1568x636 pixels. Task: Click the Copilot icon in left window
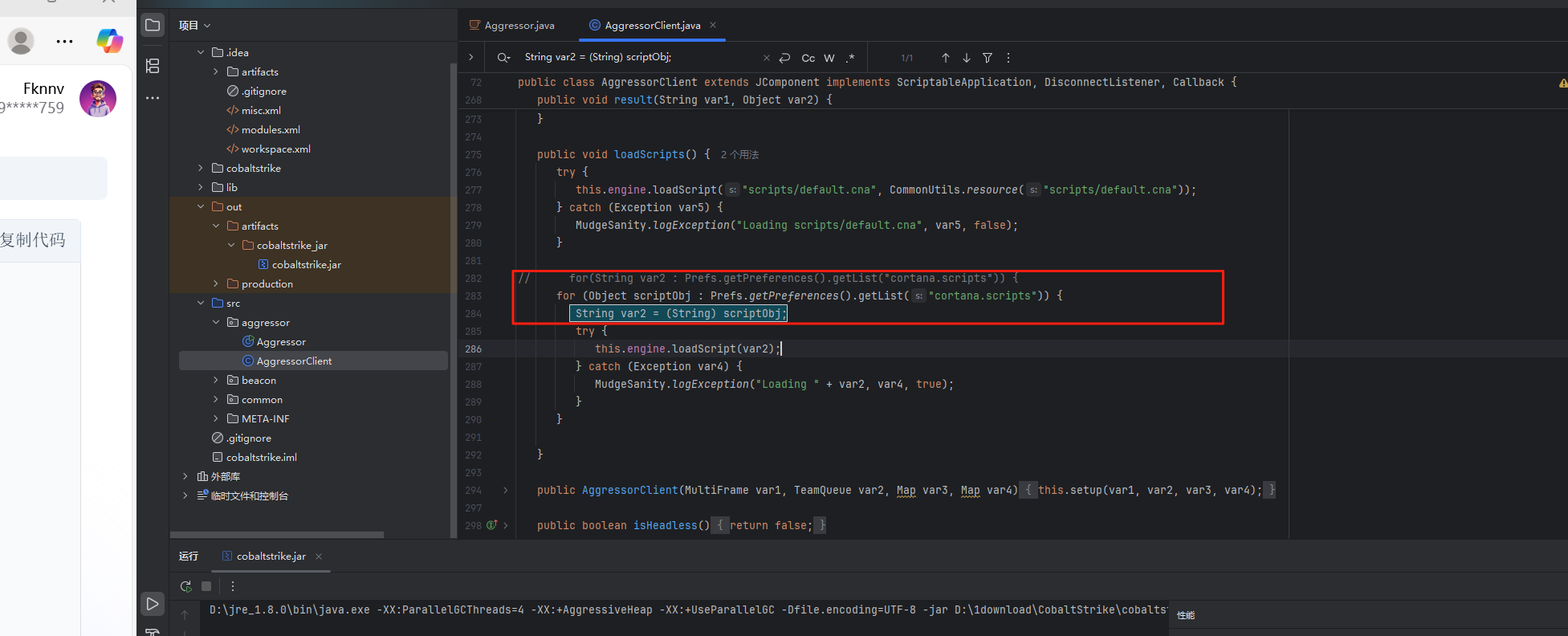109,40
